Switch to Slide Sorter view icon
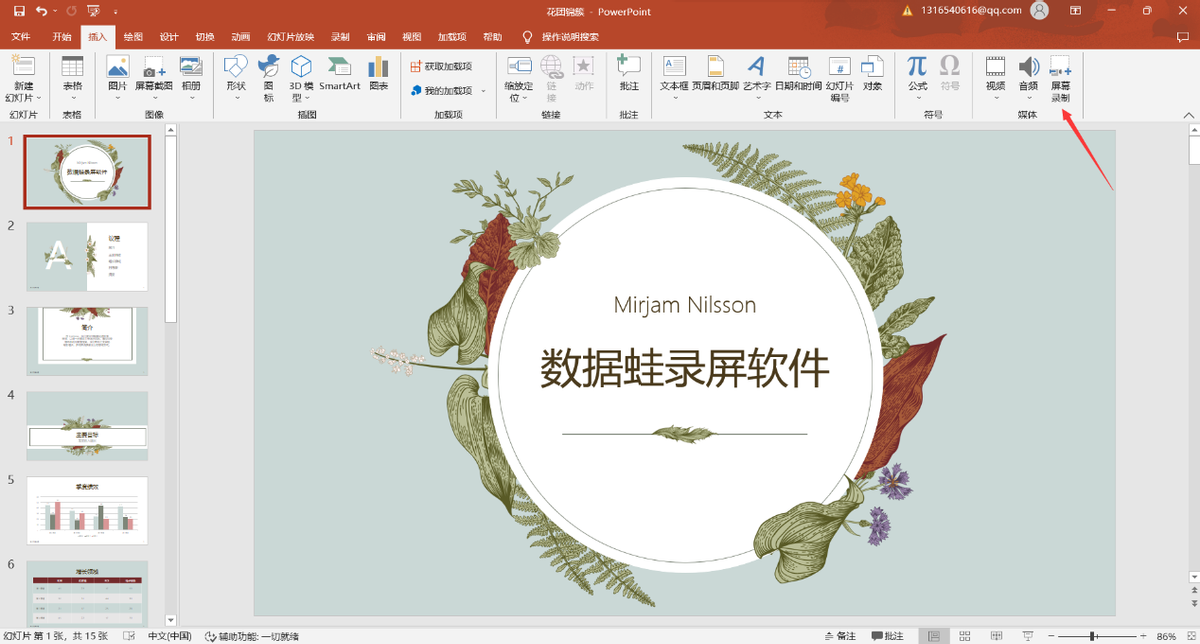 tap(965, 636)
